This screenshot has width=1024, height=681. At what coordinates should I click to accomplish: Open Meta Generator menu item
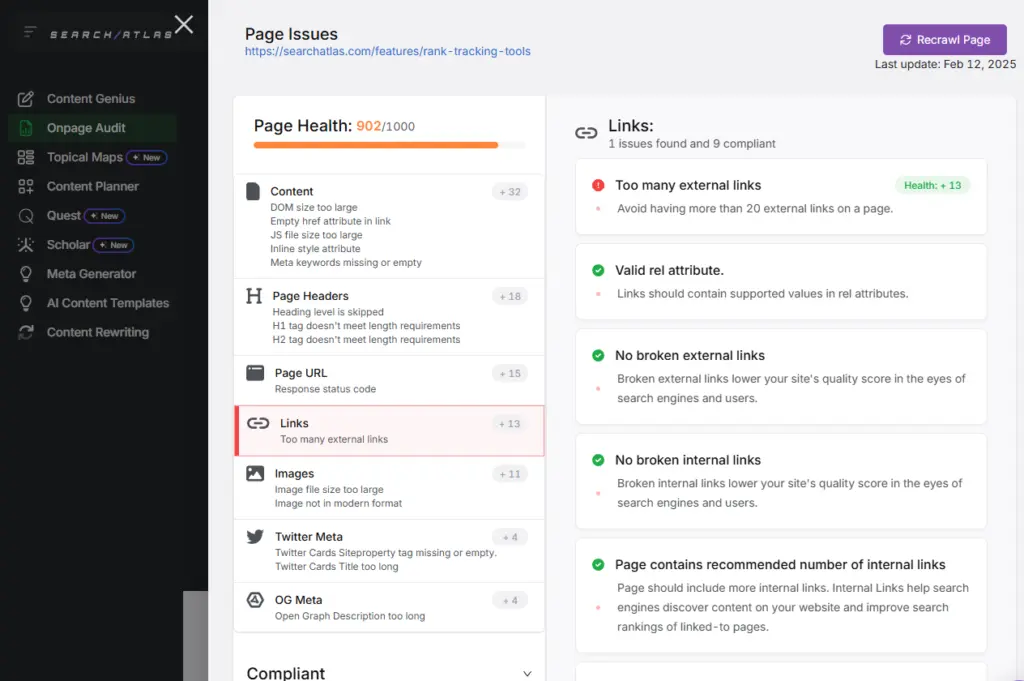point(92,274)
